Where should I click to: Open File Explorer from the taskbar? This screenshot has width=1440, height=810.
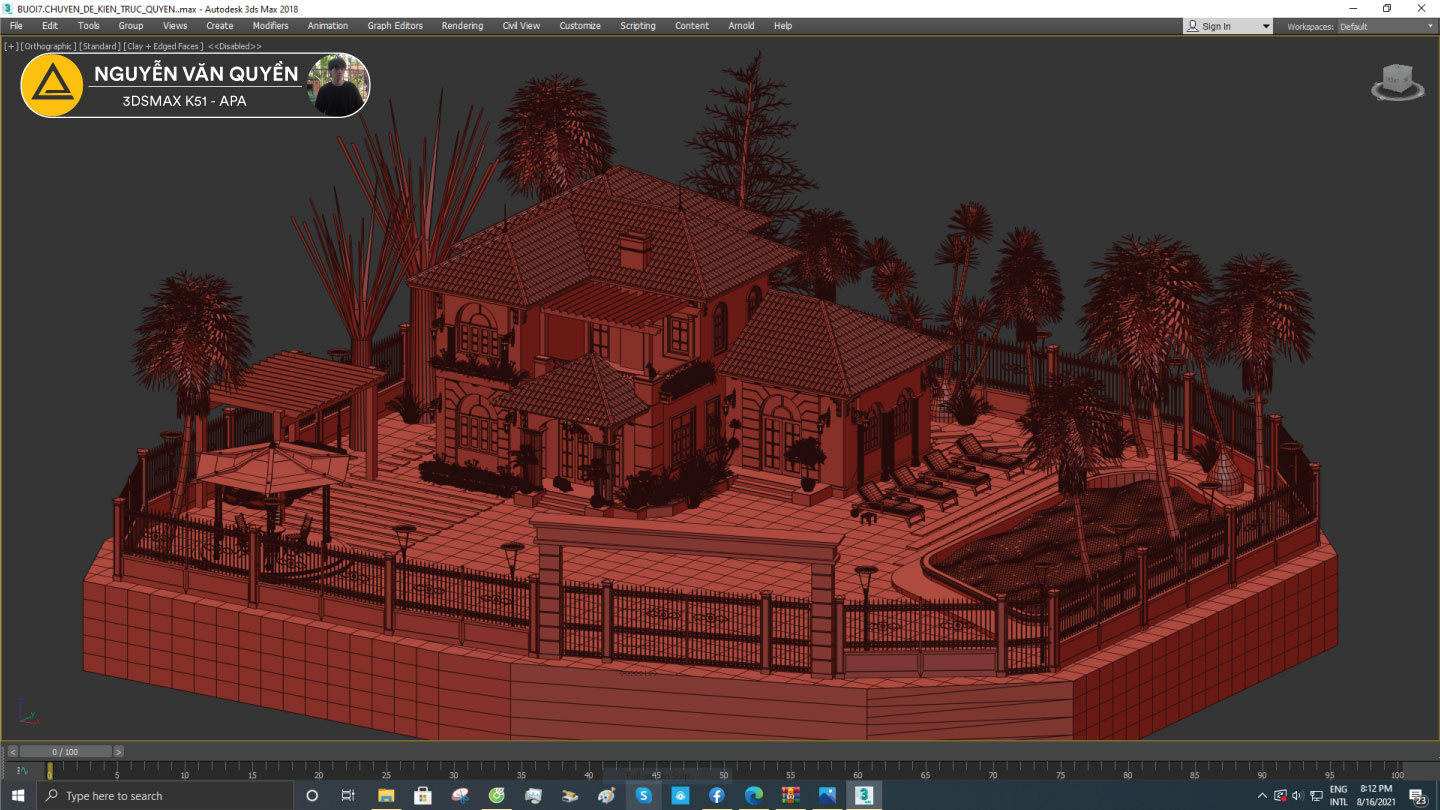click(385, 795)
